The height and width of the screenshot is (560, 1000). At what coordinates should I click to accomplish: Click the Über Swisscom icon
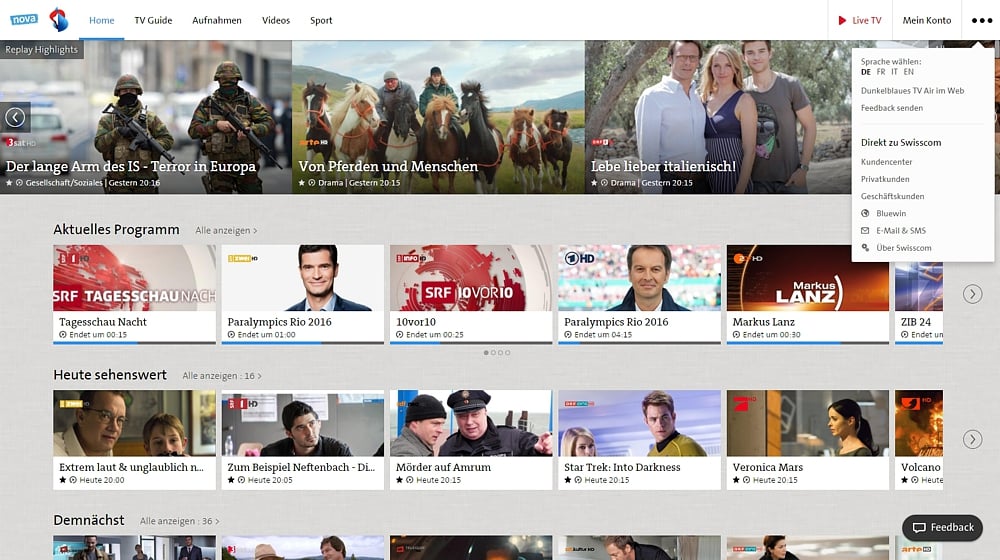click(865, 247)
